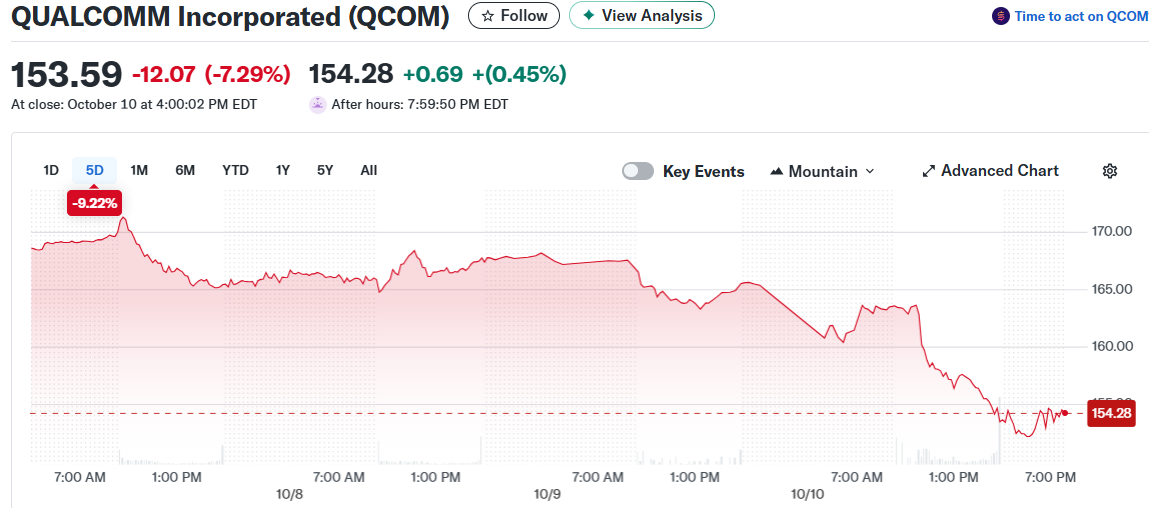Viewport: 1149px width, 508px height.
Task: Click the sparkle icon on View Analysis
Action: click(x=588, y=16)
